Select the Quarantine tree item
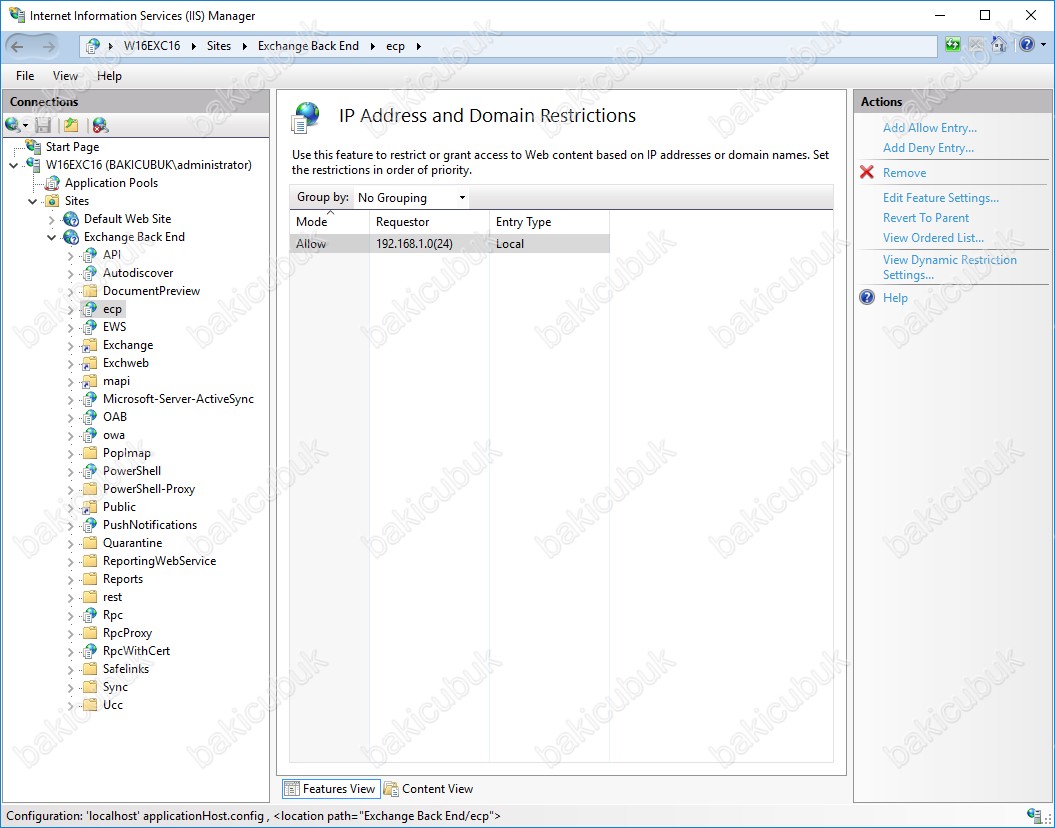 tap(133, 543)
